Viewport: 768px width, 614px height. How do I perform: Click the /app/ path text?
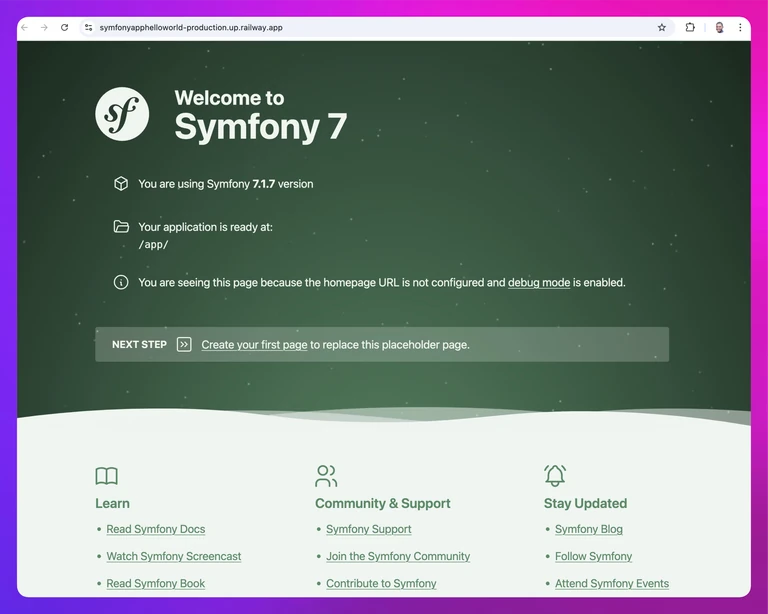tap(153, 244)
